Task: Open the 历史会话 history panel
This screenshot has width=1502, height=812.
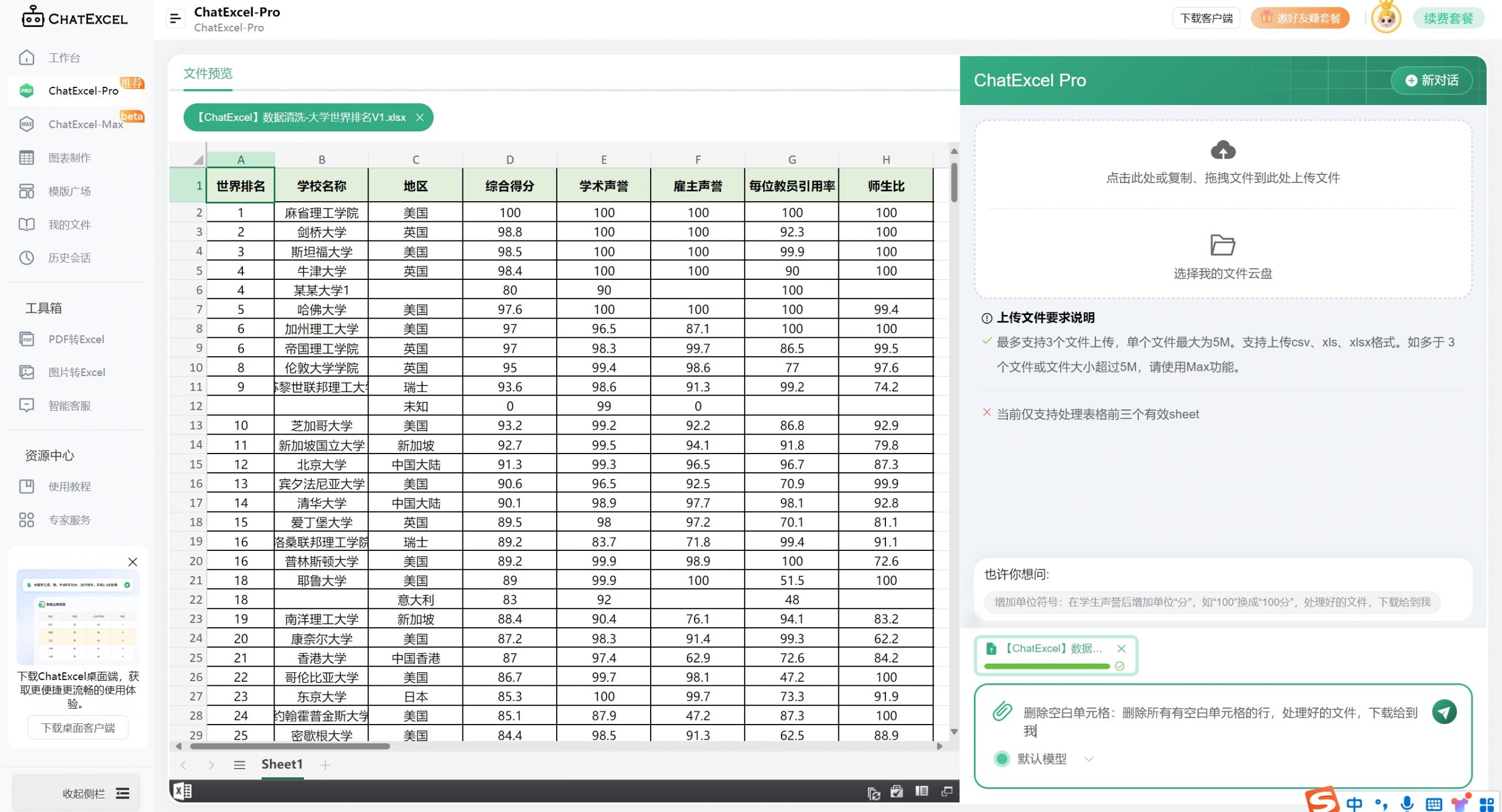Action: tap(69, 258)
